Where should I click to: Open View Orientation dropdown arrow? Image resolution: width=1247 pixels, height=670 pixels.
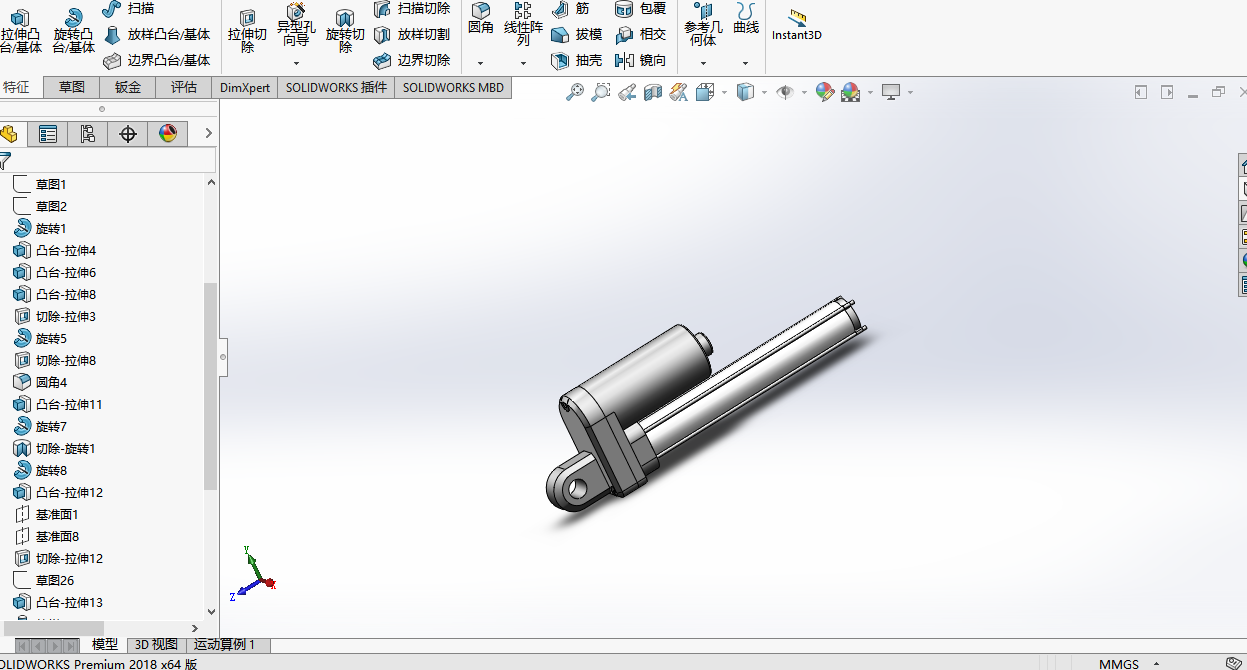tap(724, 92)
